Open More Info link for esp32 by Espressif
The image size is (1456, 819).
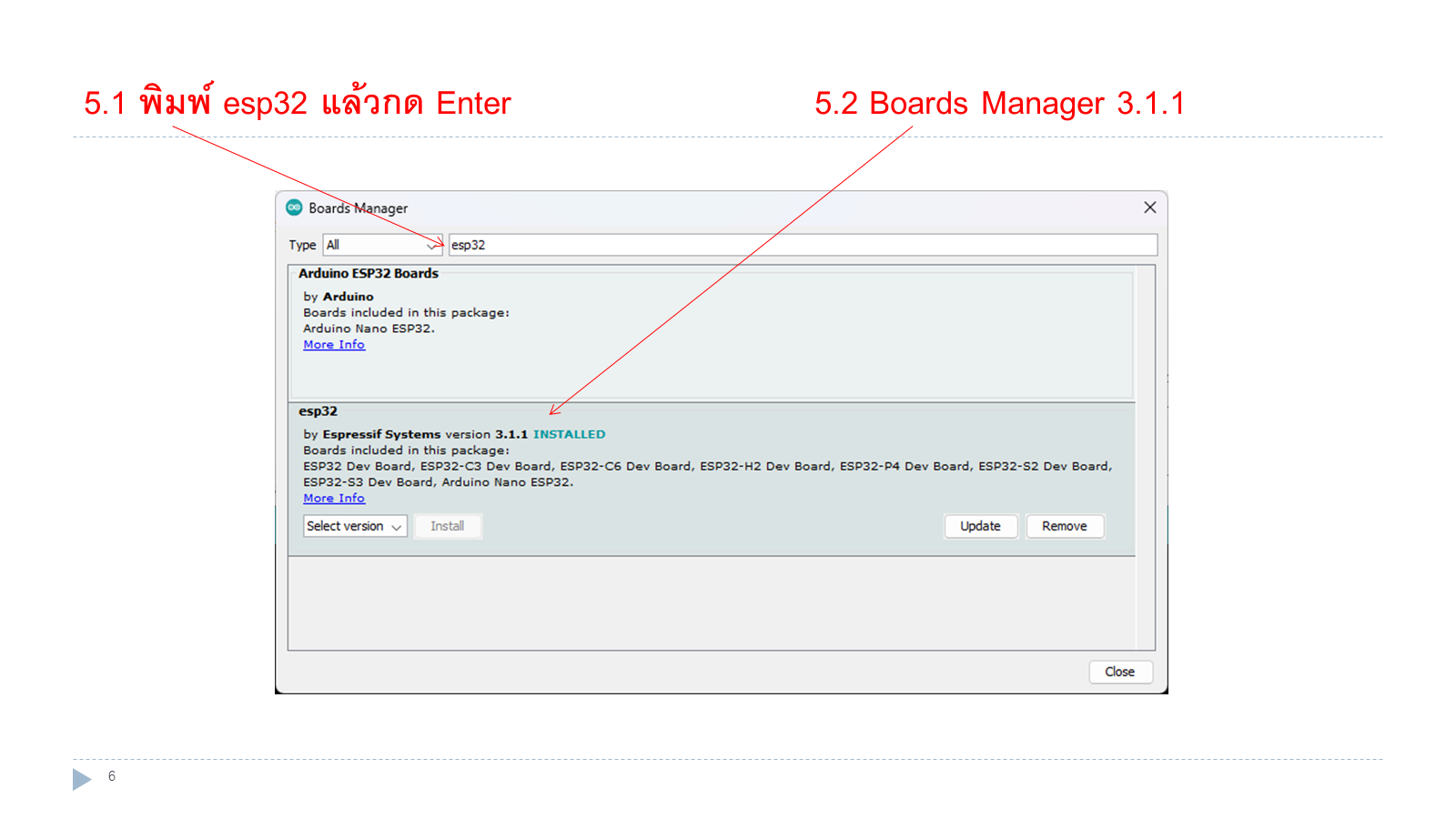click(334, 499)
